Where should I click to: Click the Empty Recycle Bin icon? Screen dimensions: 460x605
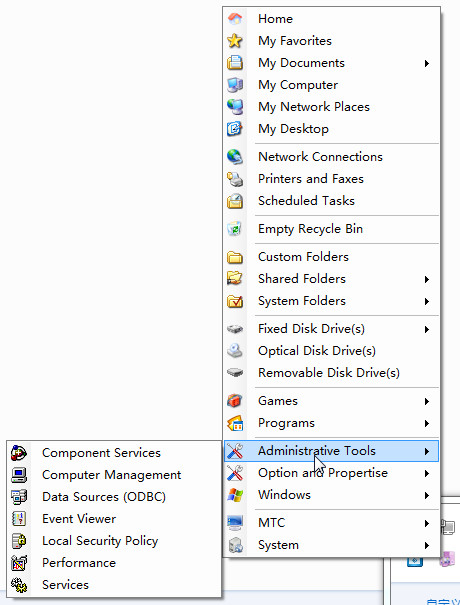click(235, 229)
